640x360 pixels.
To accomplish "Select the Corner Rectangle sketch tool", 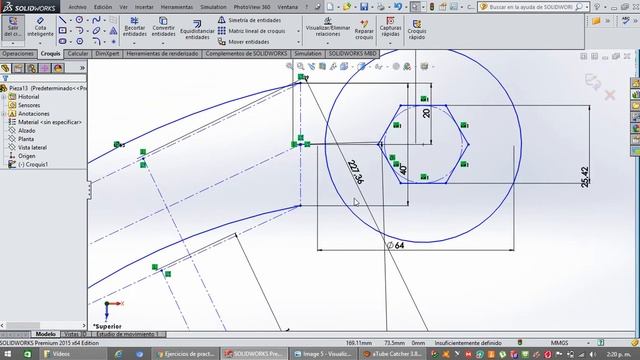I will click(62, 31).
